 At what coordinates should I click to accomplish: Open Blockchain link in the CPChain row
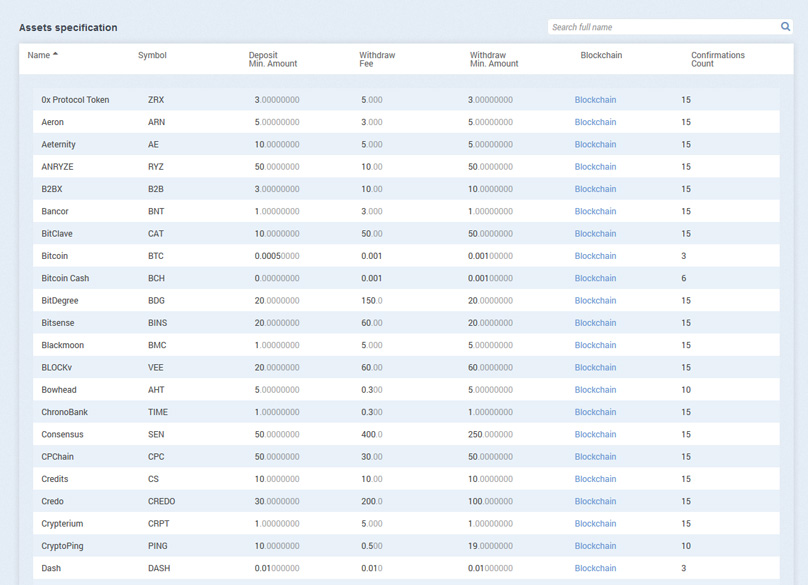[x=595, y=457]
